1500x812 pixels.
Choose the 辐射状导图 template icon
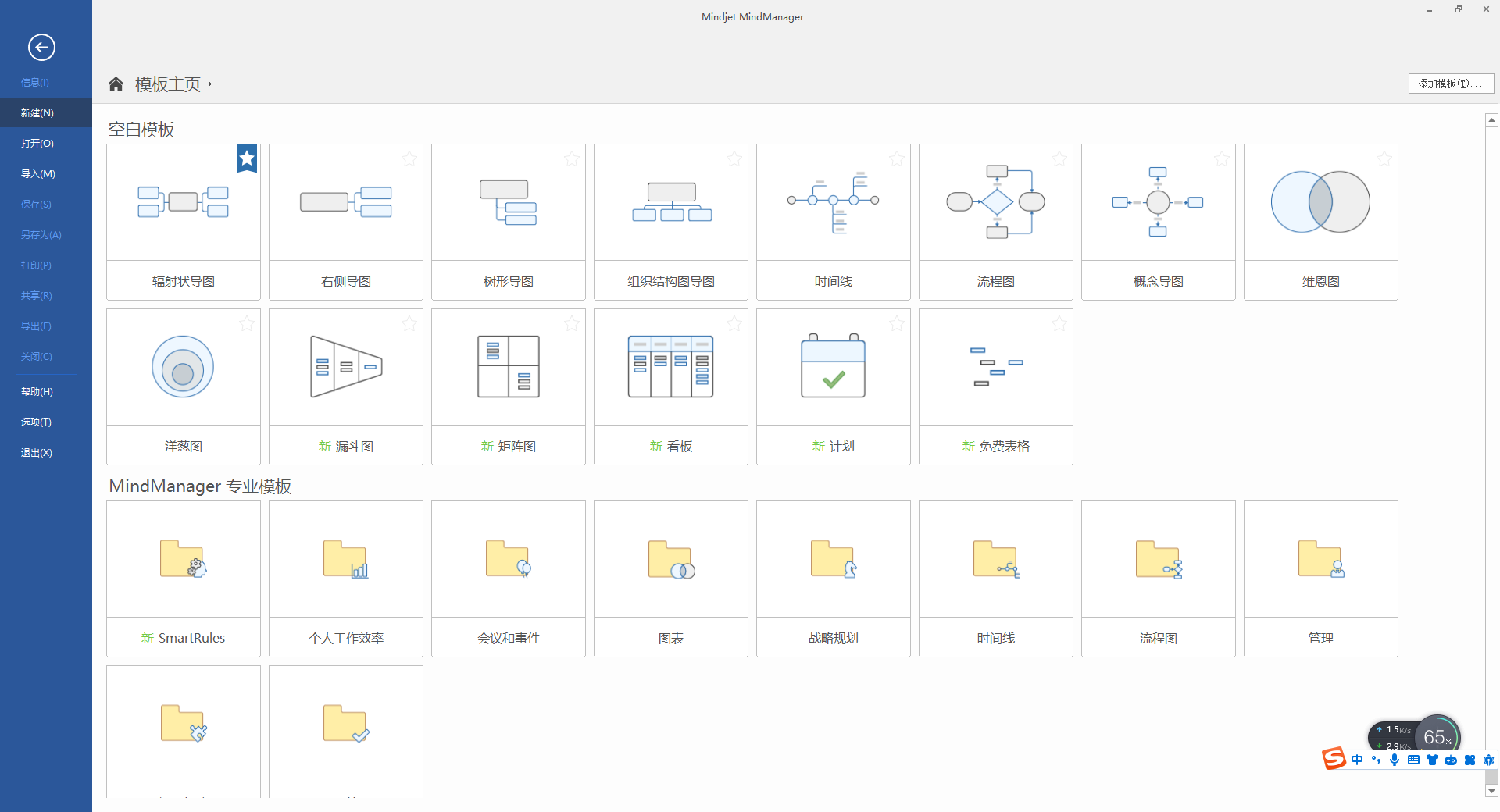(x=184, y=202)
